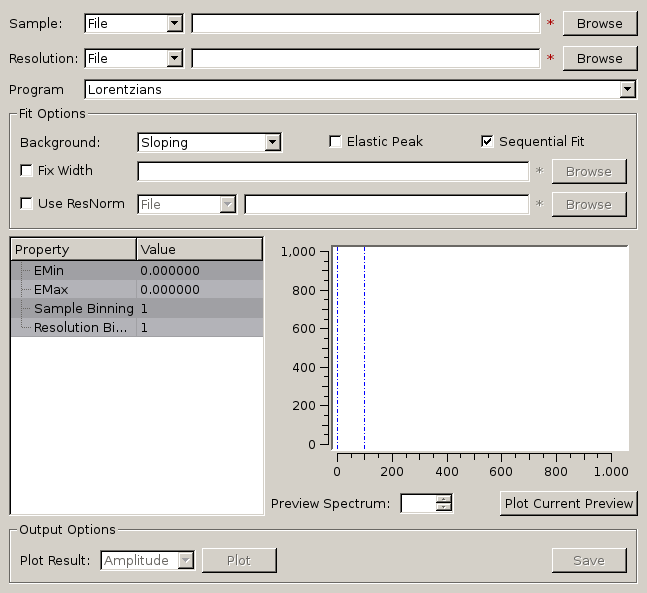Expand the Program Lorentzians dropdown
This screenshot has height=593, width=647.
point(360,90)
